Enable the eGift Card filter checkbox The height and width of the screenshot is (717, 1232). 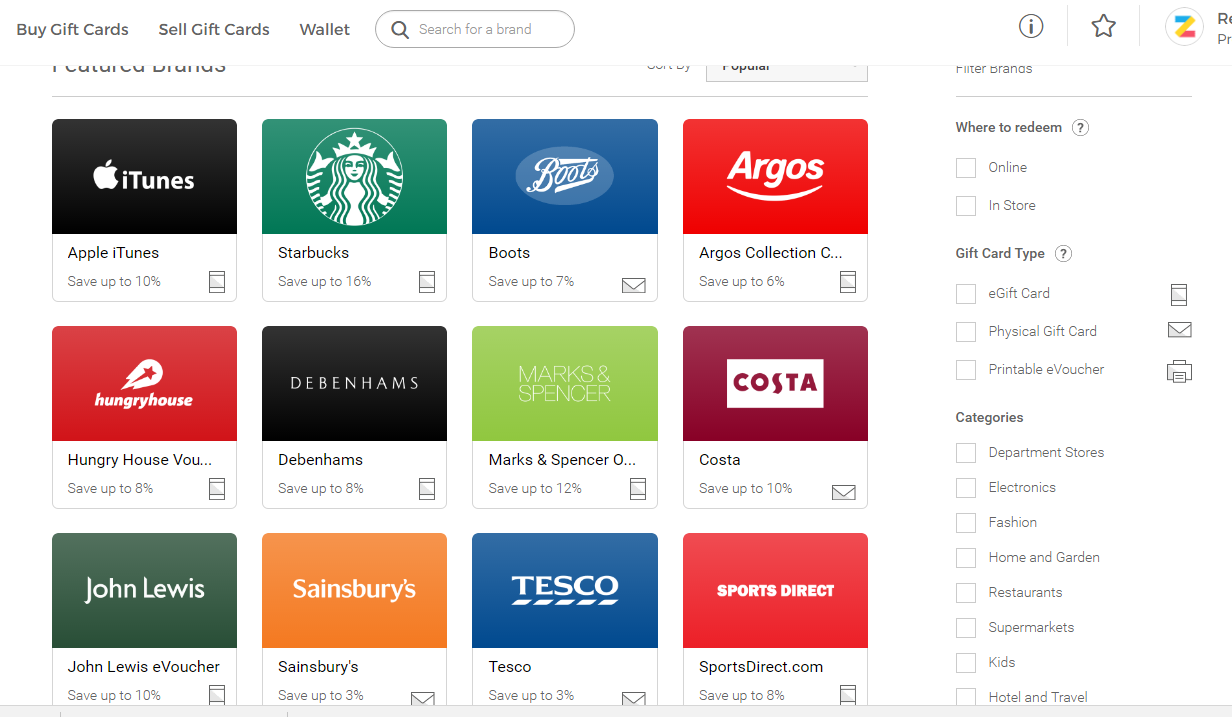966,294
